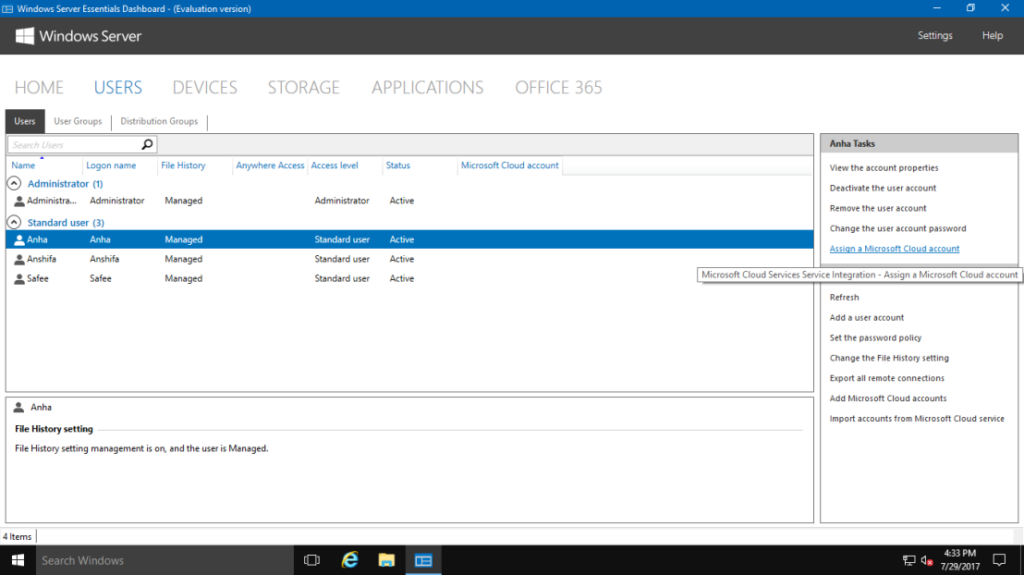Open the Windows Start menu
Viewport: 1024px width, 575px height.
18,560
